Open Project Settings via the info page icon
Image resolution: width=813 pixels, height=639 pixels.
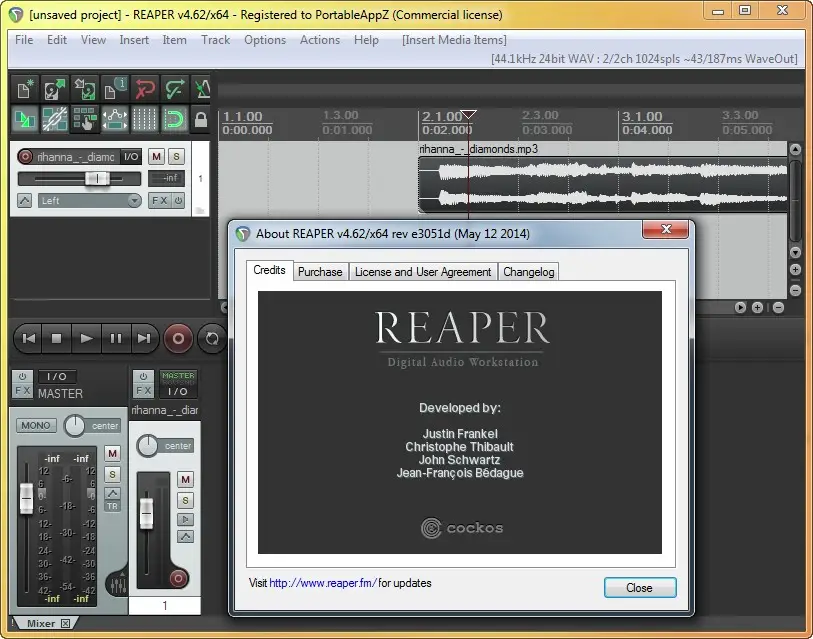pyautogui.click(x=115, y=89)
